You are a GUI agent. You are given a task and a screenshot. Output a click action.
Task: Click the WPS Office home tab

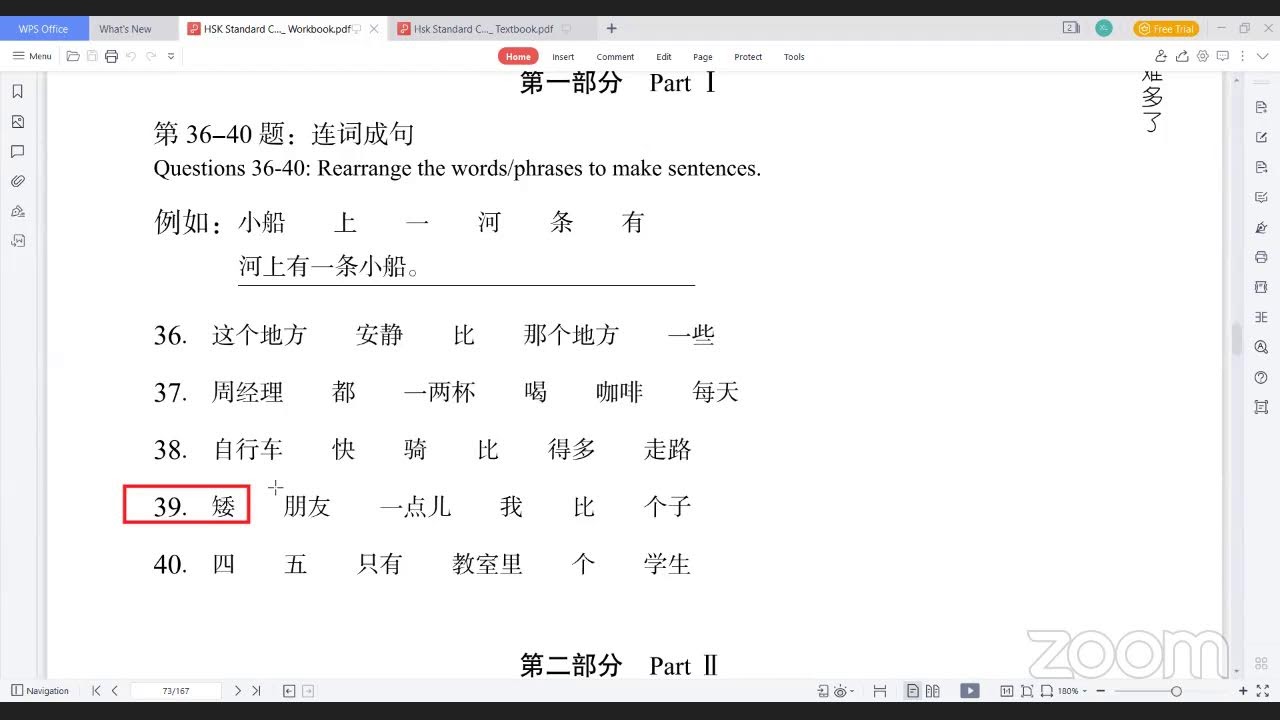pyautogui.click(x=44, y=29)
